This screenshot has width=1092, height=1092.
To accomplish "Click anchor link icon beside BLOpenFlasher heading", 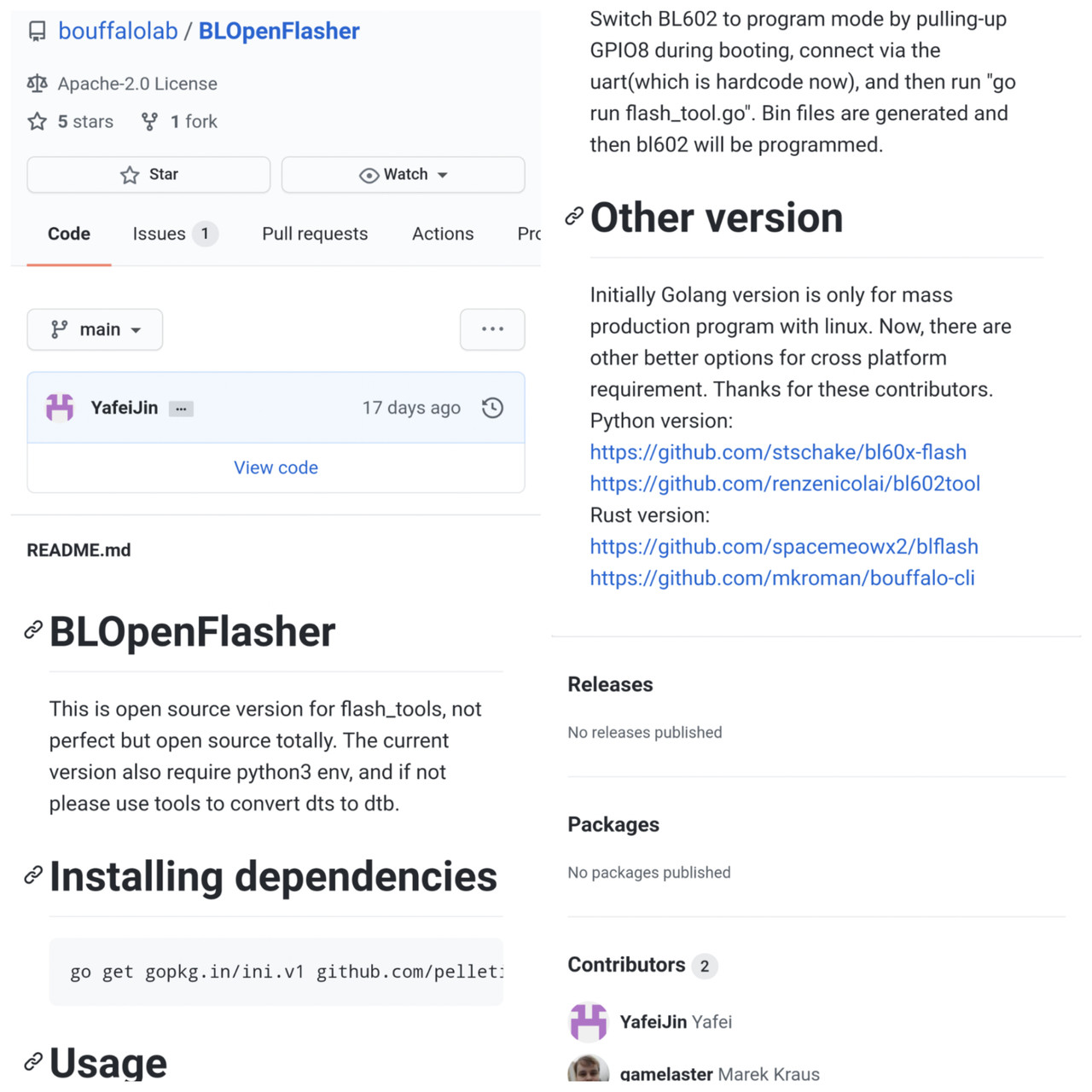I will [x=33, y=630].
